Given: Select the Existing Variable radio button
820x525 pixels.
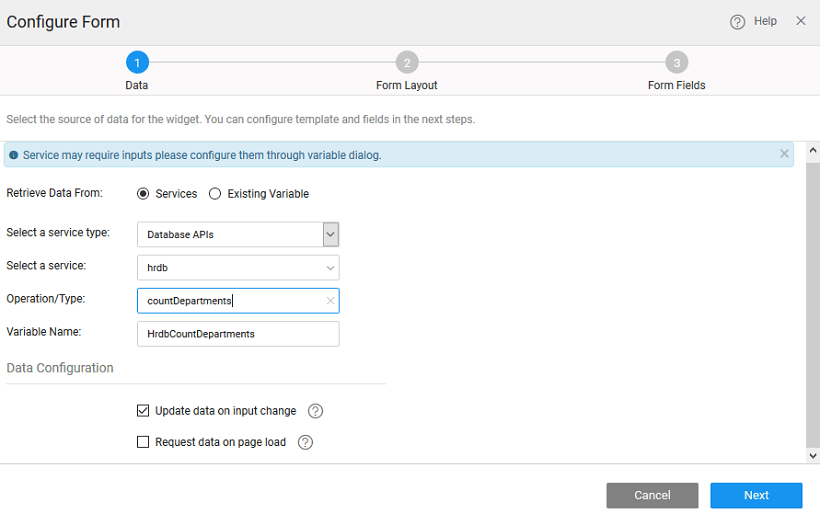Looking at the screenshot, I should pos(215,194).
